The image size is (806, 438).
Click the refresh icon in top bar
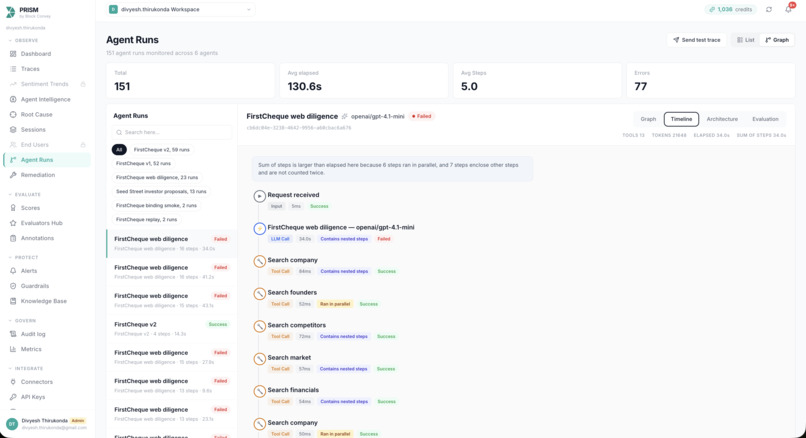(768, 9)
